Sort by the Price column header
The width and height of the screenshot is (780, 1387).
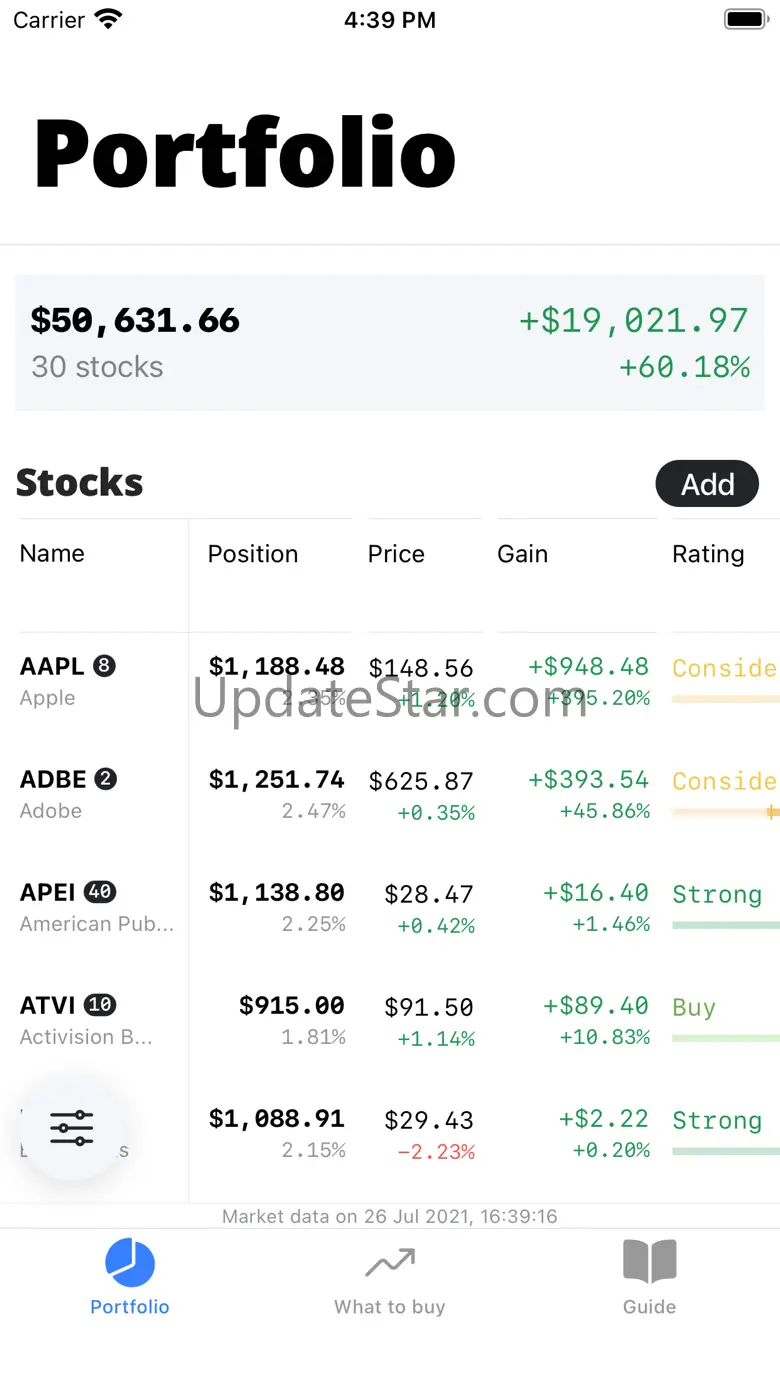coord(396,554)
